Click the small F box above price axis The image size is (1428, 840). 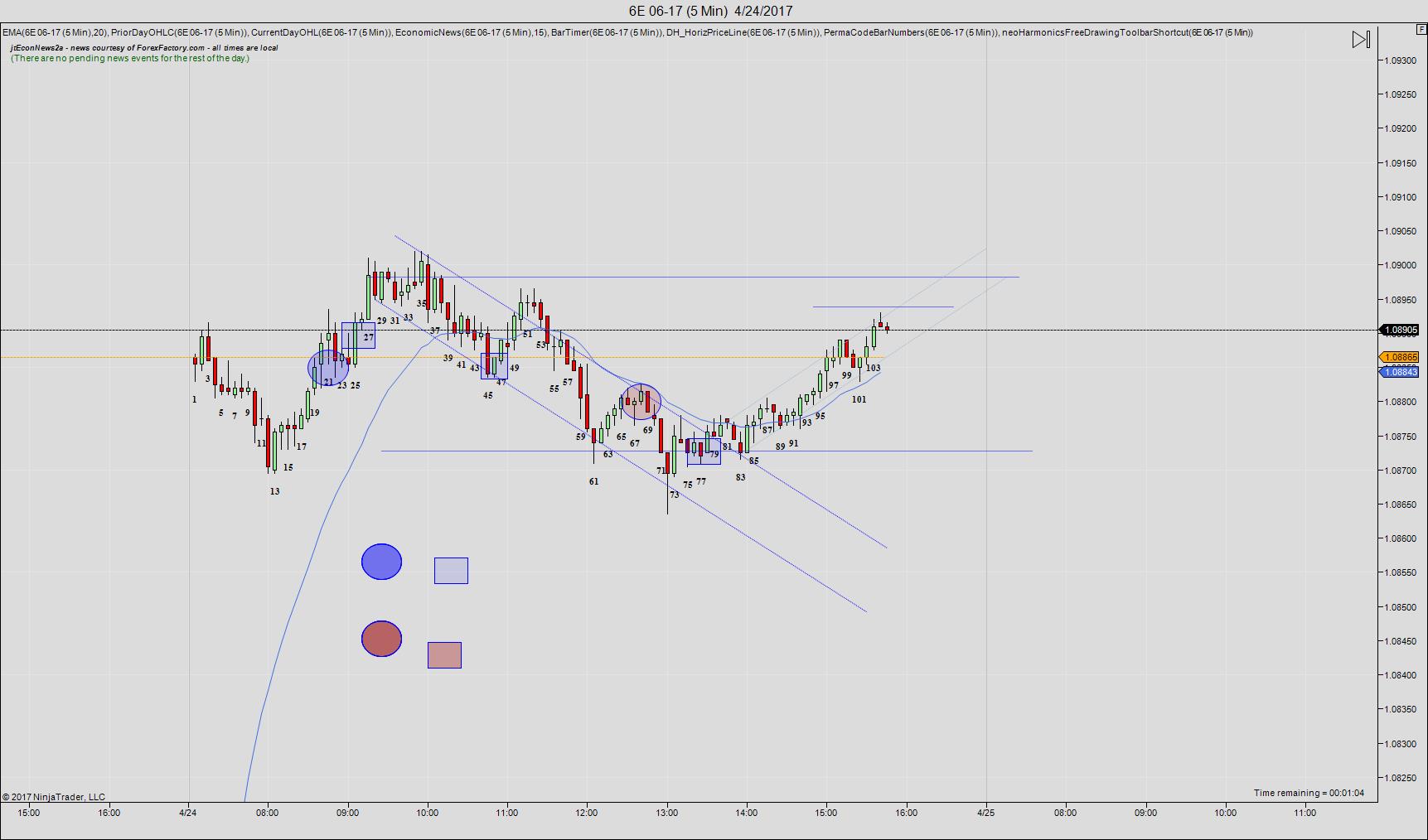click(x=1421, y=29)
